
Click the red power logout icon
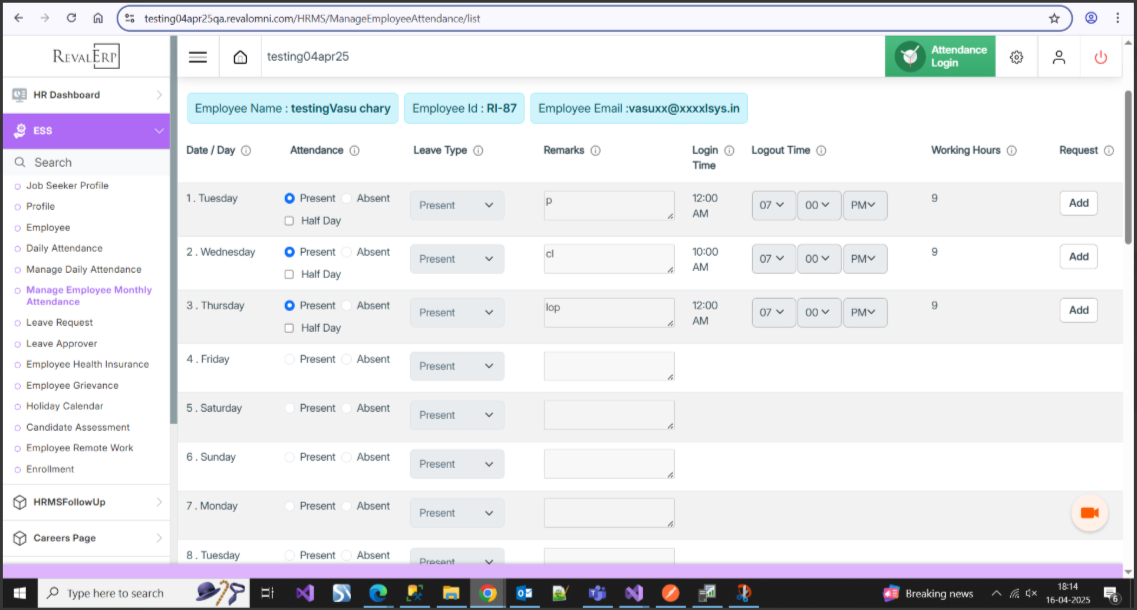[1101, 57]
